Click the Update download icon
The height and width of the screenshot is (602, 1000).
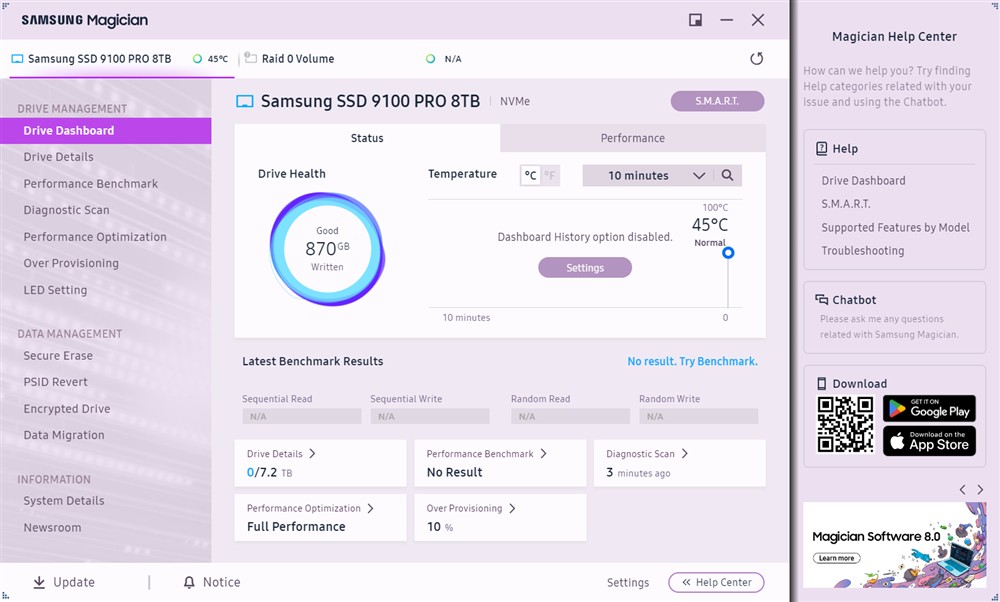coord(40,582)
